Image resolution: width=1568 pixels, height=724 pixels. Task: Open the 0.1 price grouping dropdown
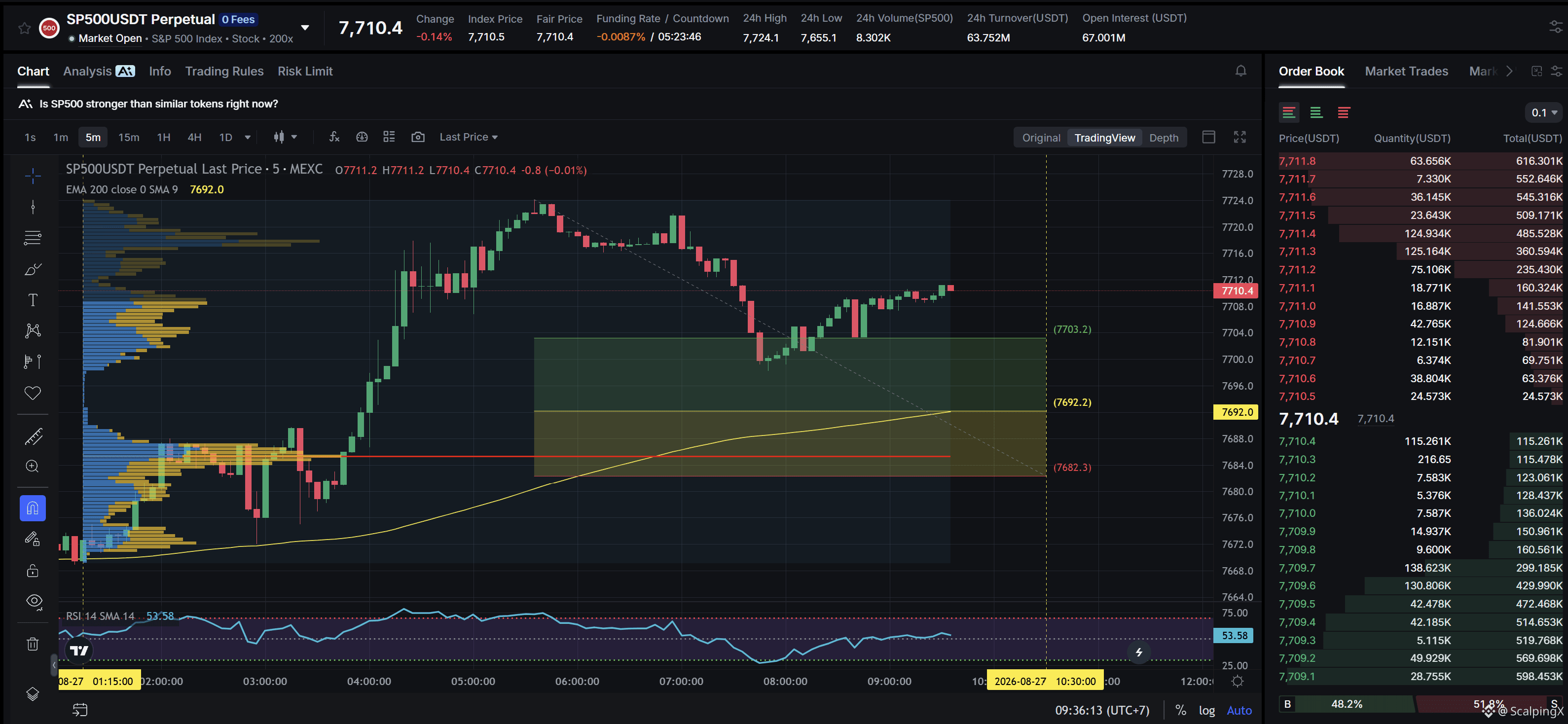click(1544, 112)
